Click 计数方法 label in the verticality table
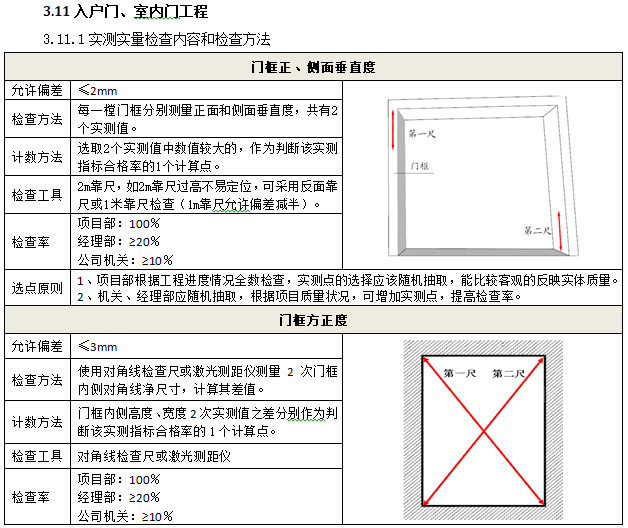Screen dimensions: 628x528 point(36,156)
